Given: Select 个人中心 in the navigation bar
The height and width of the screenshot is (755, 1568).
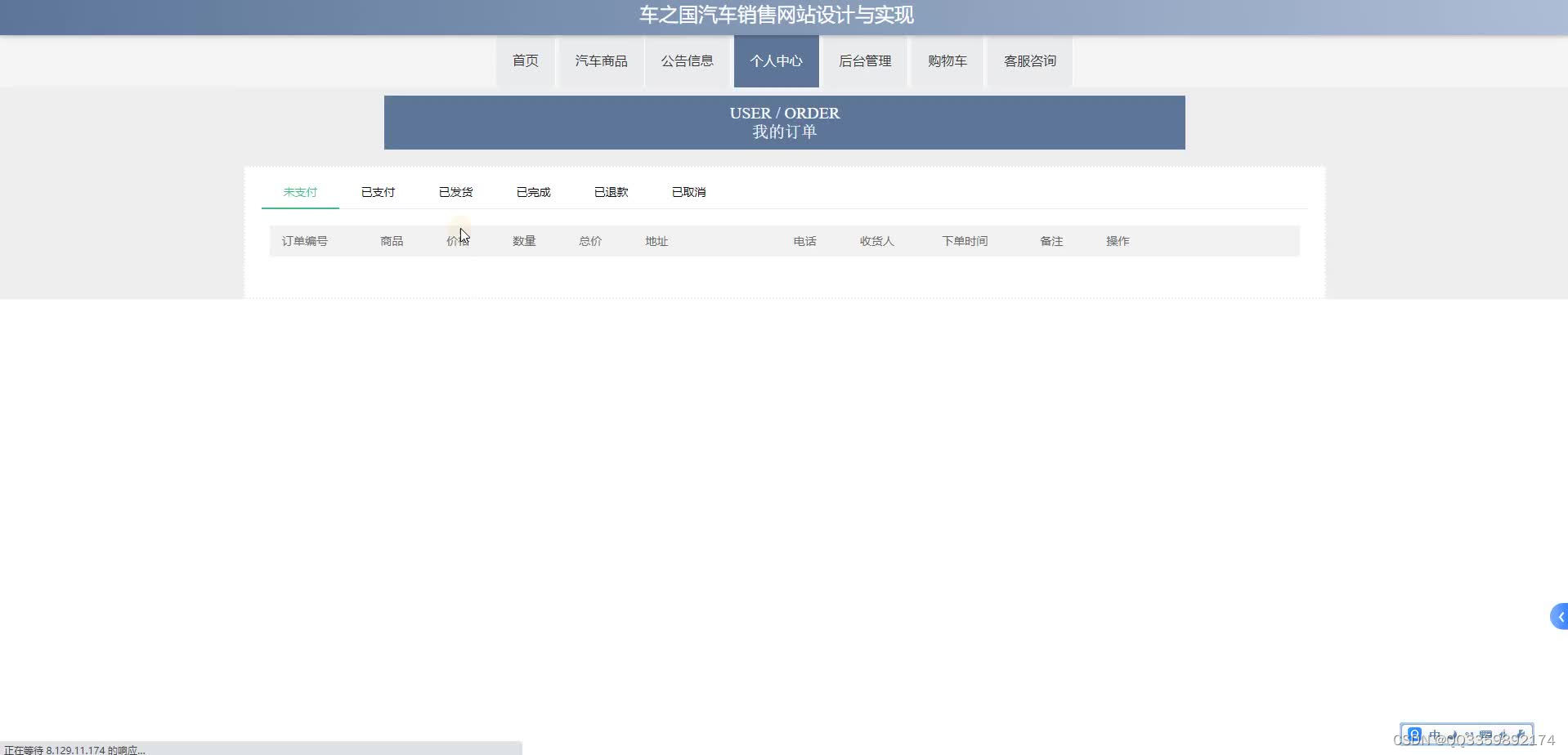Looking at the screenshot, I should click(776, 60).
